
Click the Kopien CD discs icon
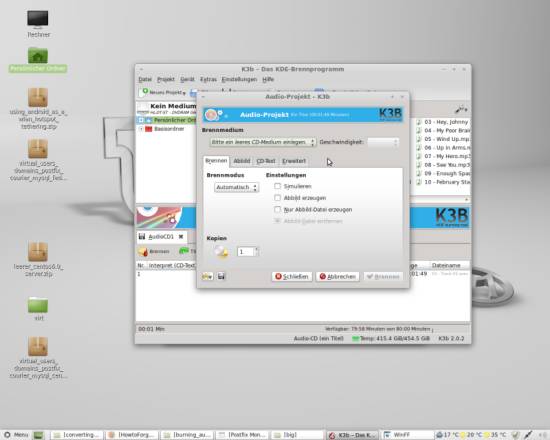point(221,252)
